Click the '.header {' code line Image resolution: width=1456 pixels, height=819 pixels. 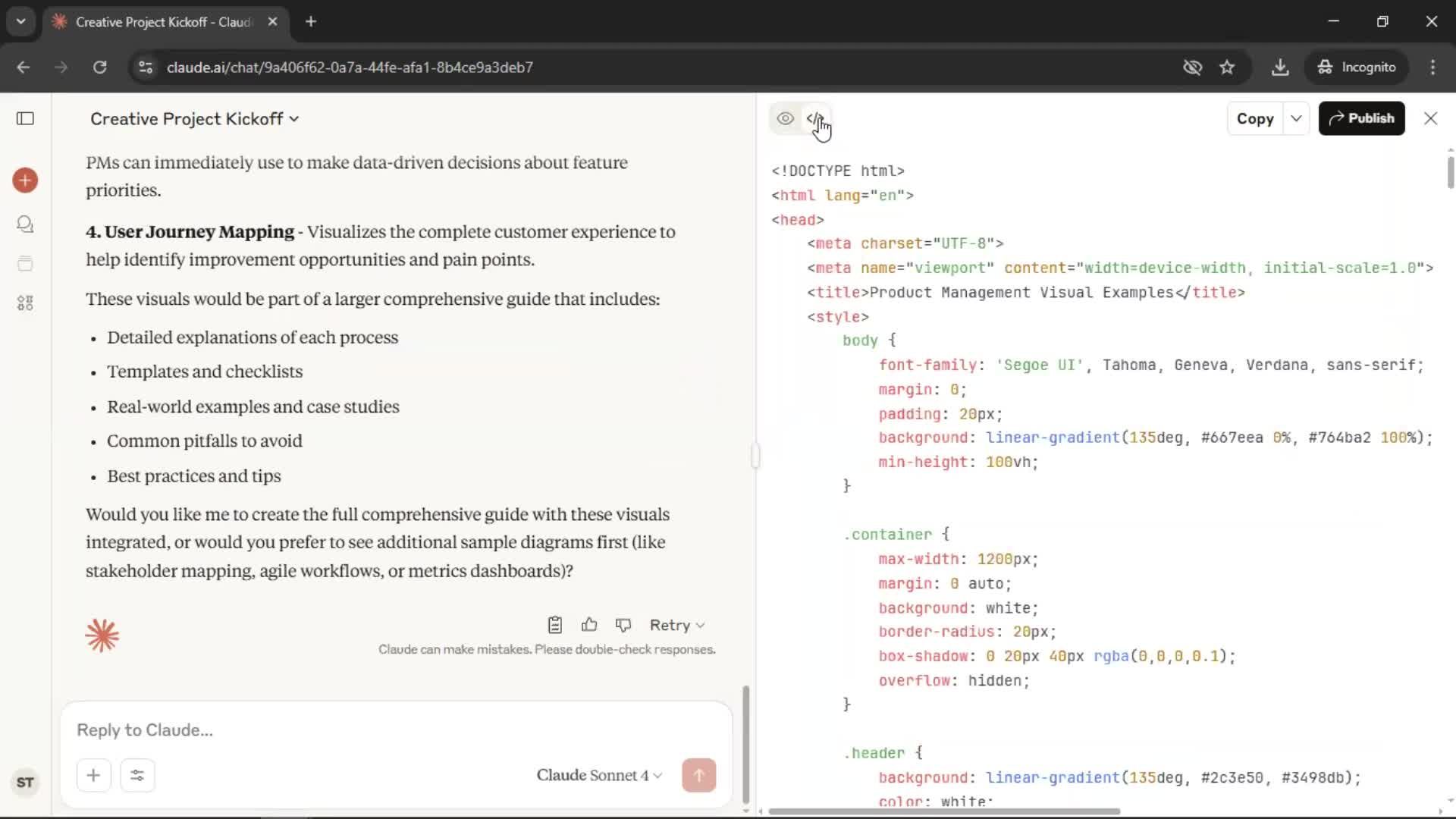pyautogui.click(x=883, y=753)
